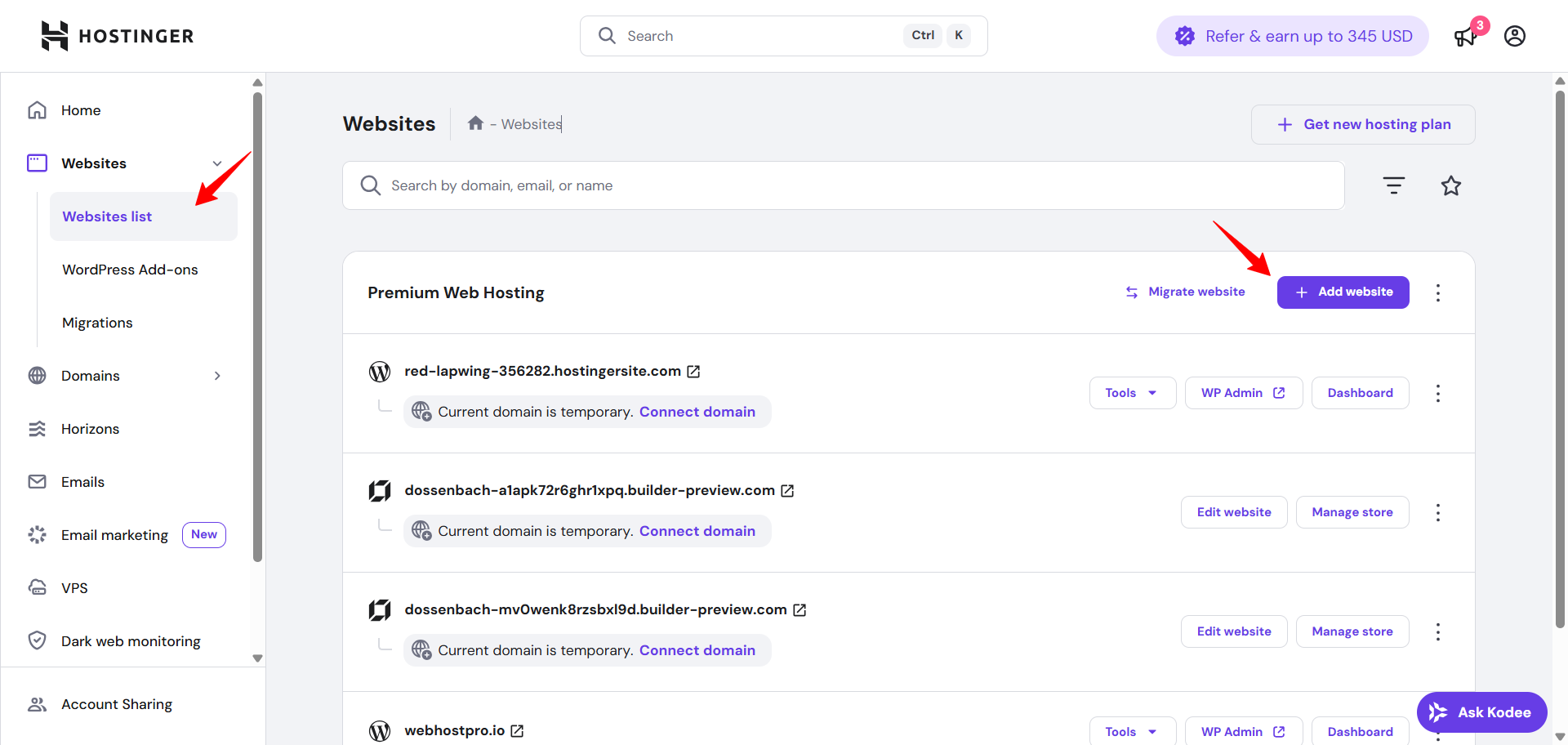This screenshot has width=1568, height=745.
Task: Open the Tools dropdown for red-lapwing site
Action: [x=1132, y=392]
